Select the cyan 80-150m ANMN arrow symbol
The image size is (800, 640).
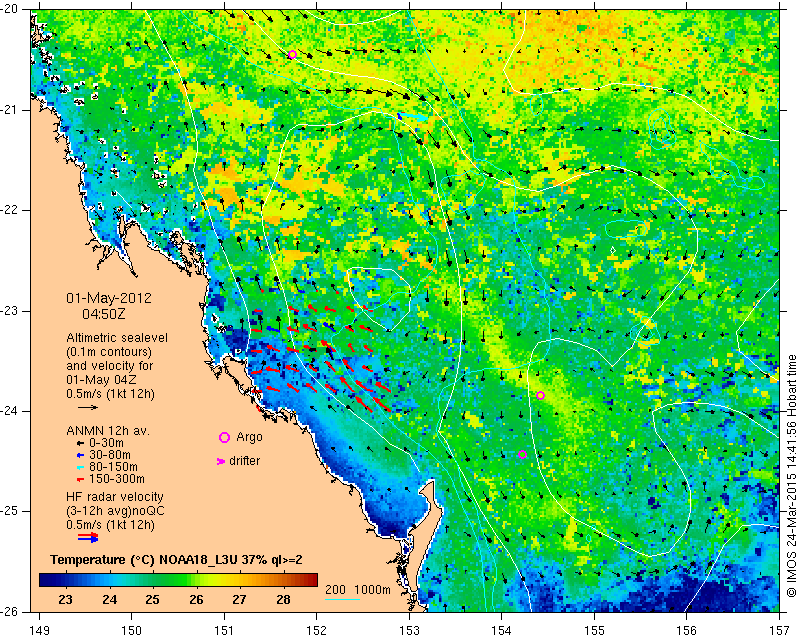(80, 467)
